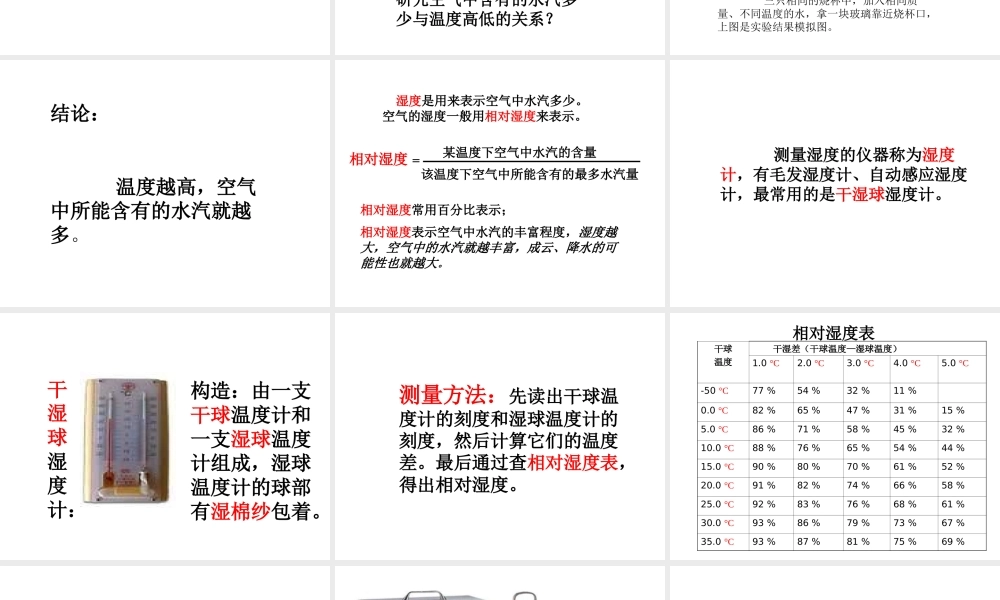This screenshot has width=1000, height=600.
Task: Click the 10.0 ℃ row label
Action: (717, 448)
